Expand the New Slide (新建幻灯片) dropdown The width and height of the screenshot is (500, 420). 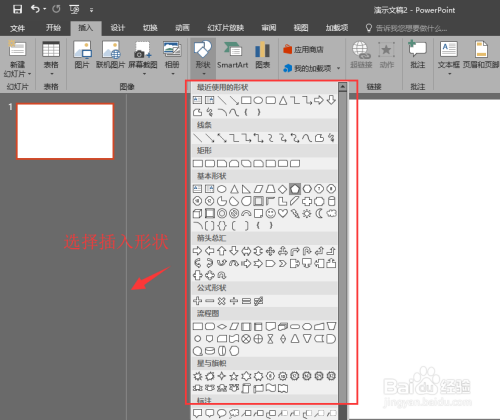(x=17, y=69)
